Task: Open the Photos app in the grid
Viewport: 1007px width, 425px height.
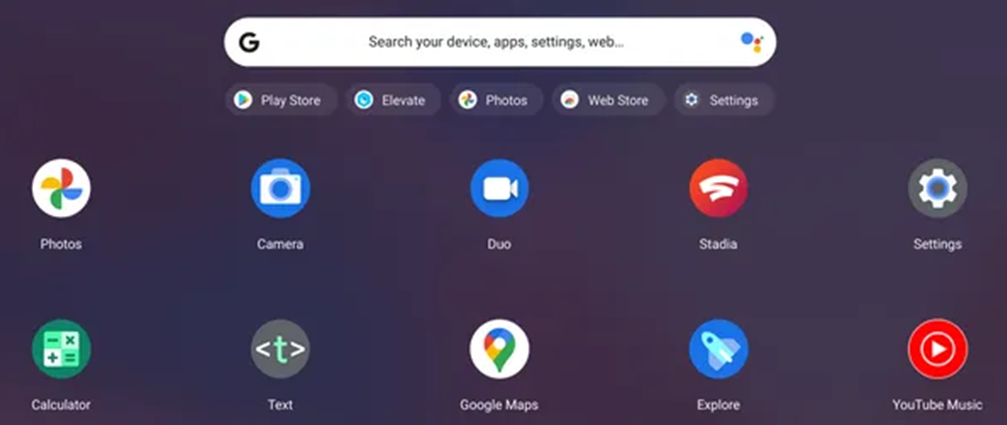Action: tap(61, 188)
